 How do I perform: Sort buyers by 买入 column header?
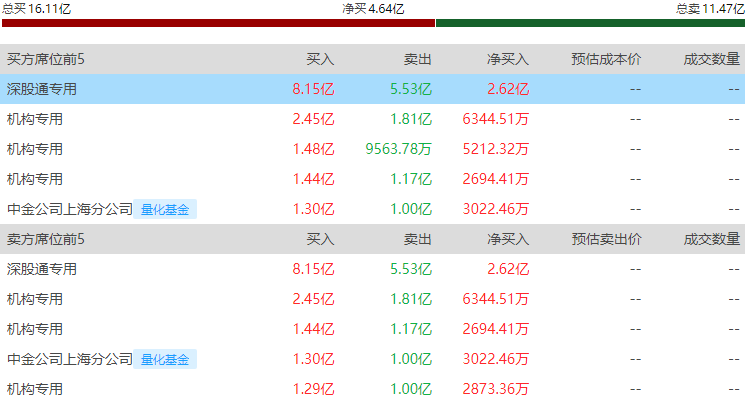320,59
